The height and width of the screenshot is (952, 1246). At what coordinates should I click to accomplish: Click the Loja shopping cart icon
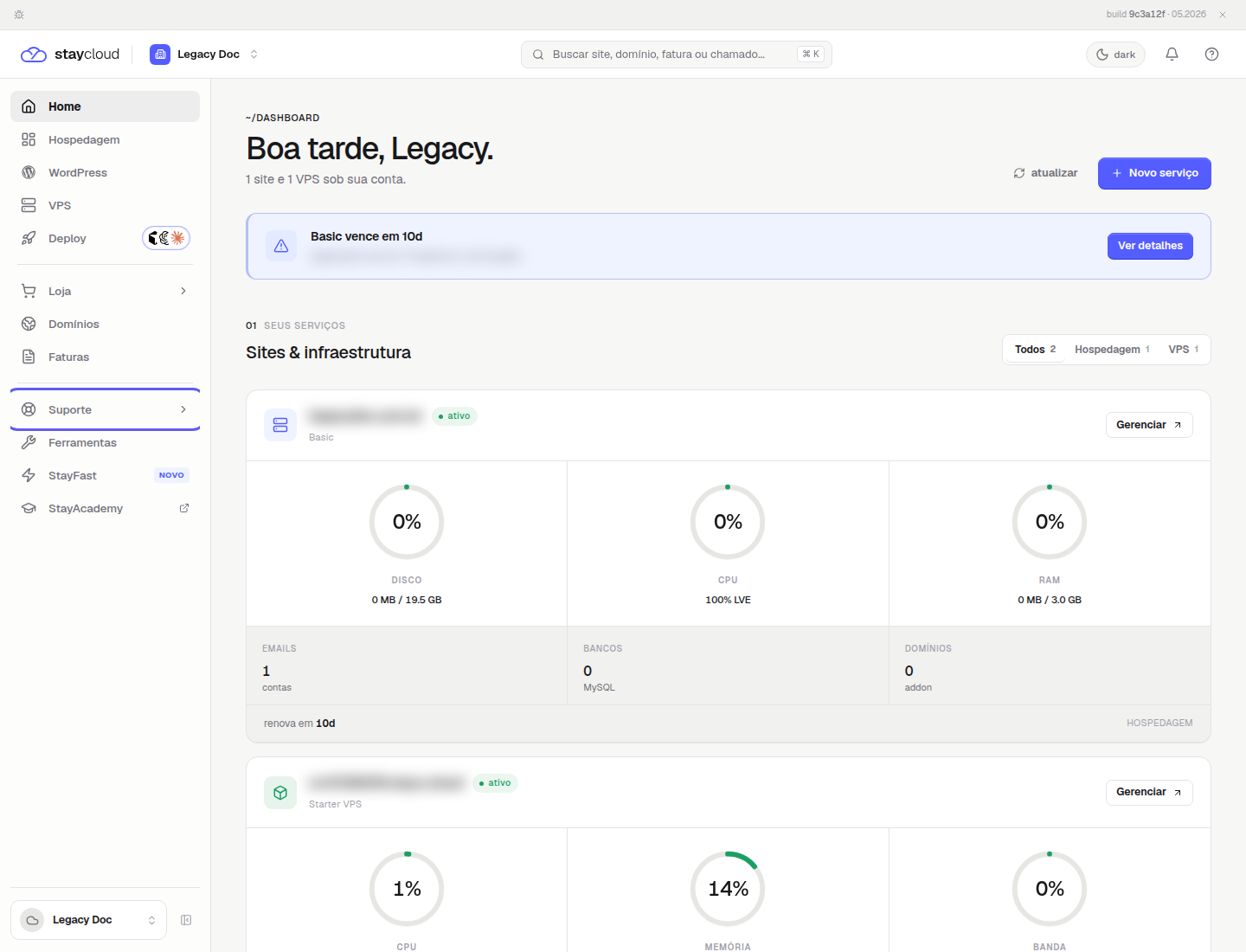tap(29, 291)
